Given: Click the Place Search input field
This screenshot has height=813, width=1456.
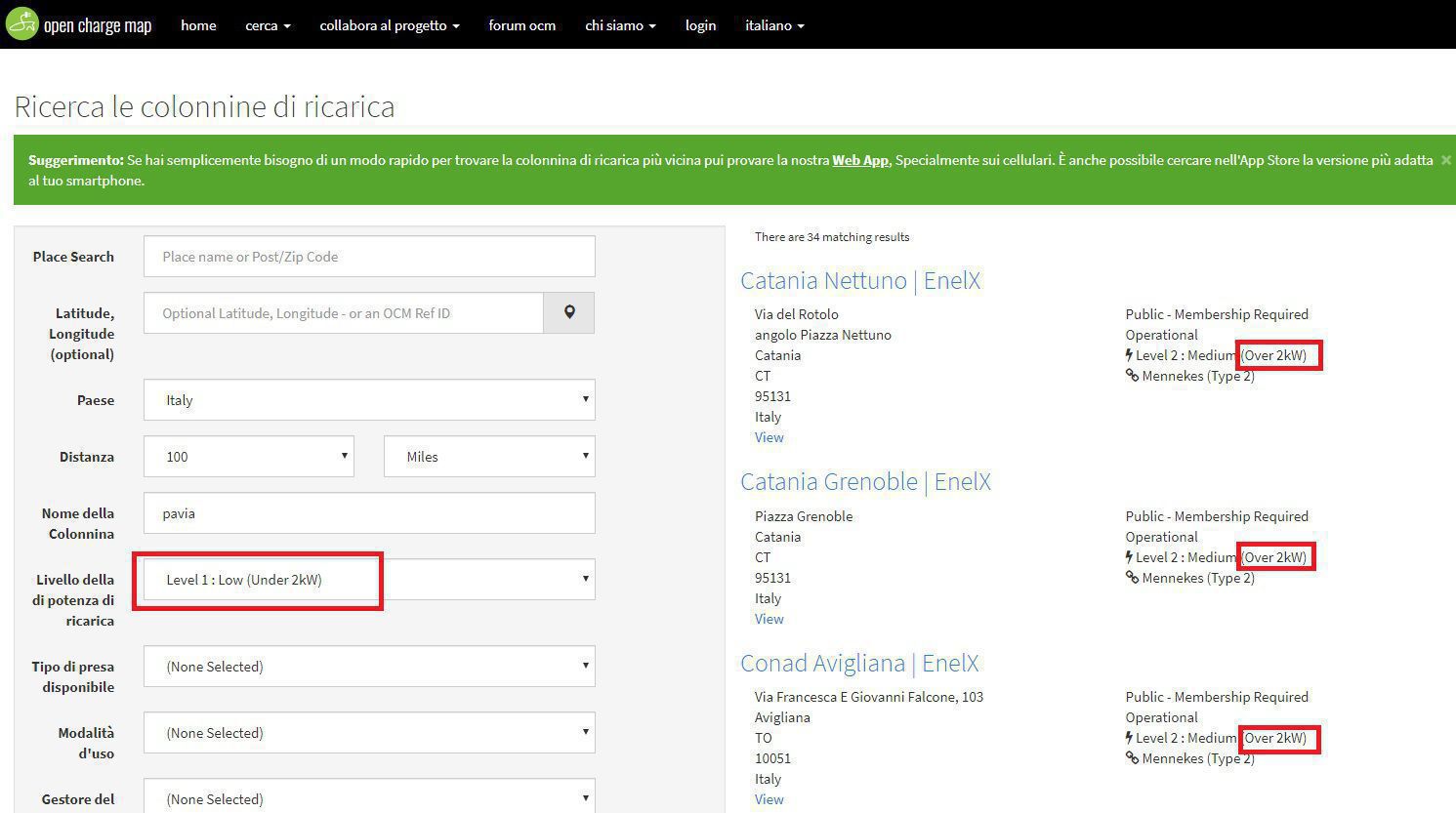Looking at the screenshot, I should (369, 257).
